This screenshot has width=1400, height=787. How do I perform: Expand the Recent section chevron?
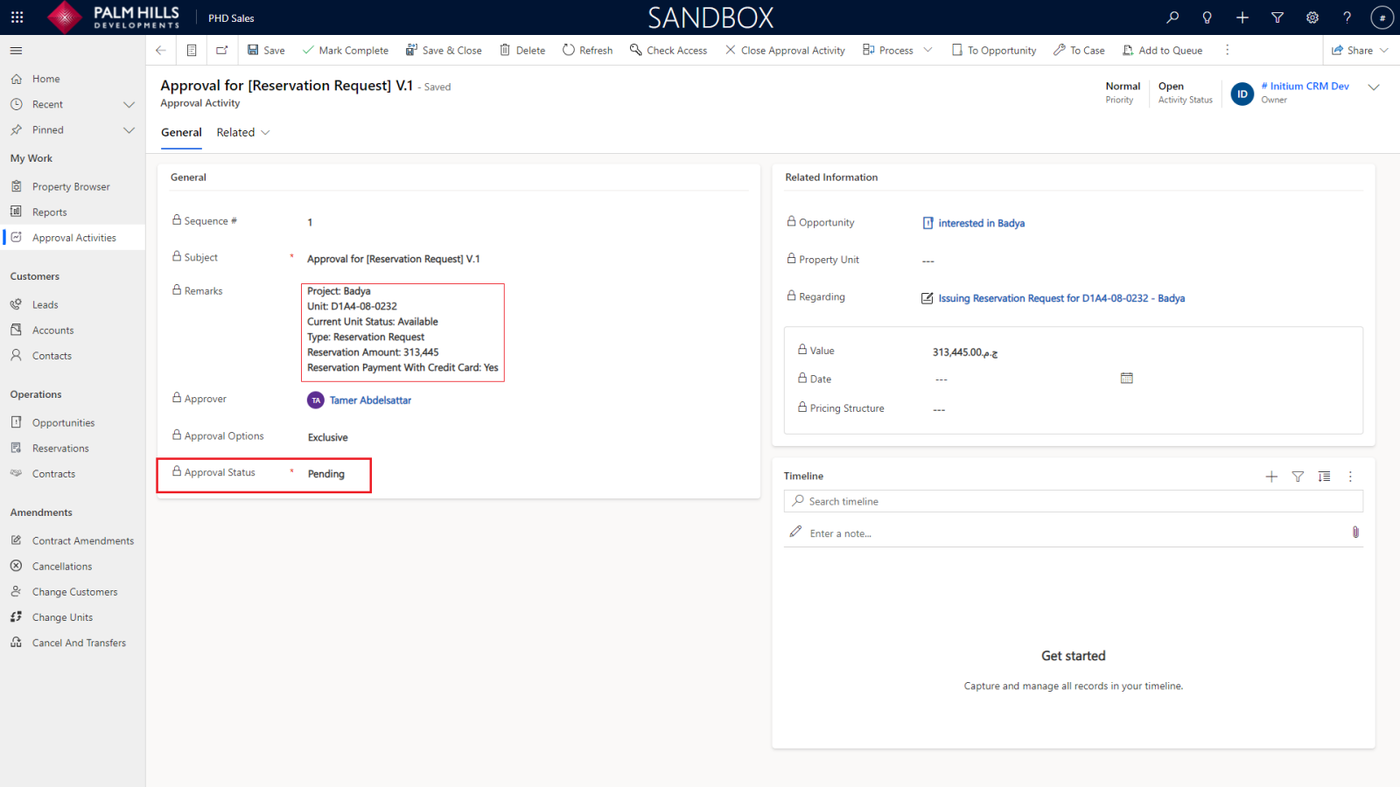(129, 104)
